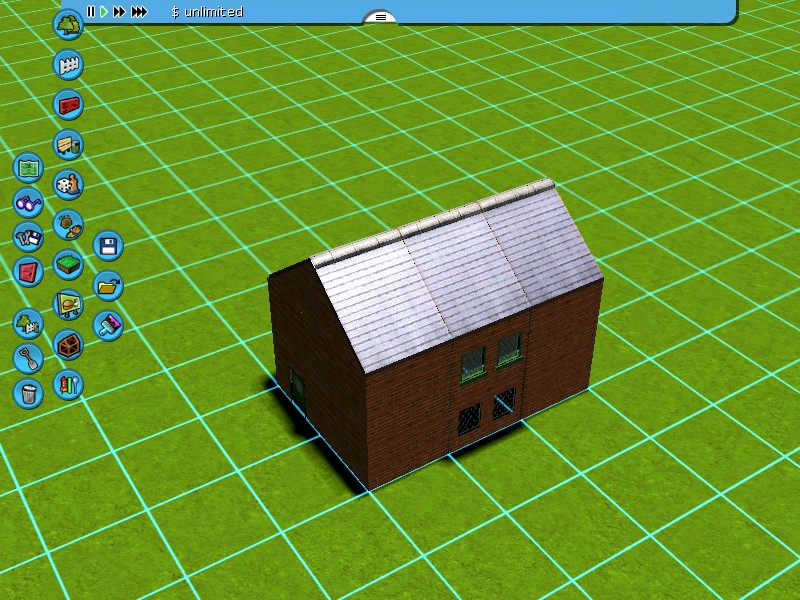Viewport: 800px width, 600px height.
Task: Select the burger billboard signs icon
Action: pos(68,304)
